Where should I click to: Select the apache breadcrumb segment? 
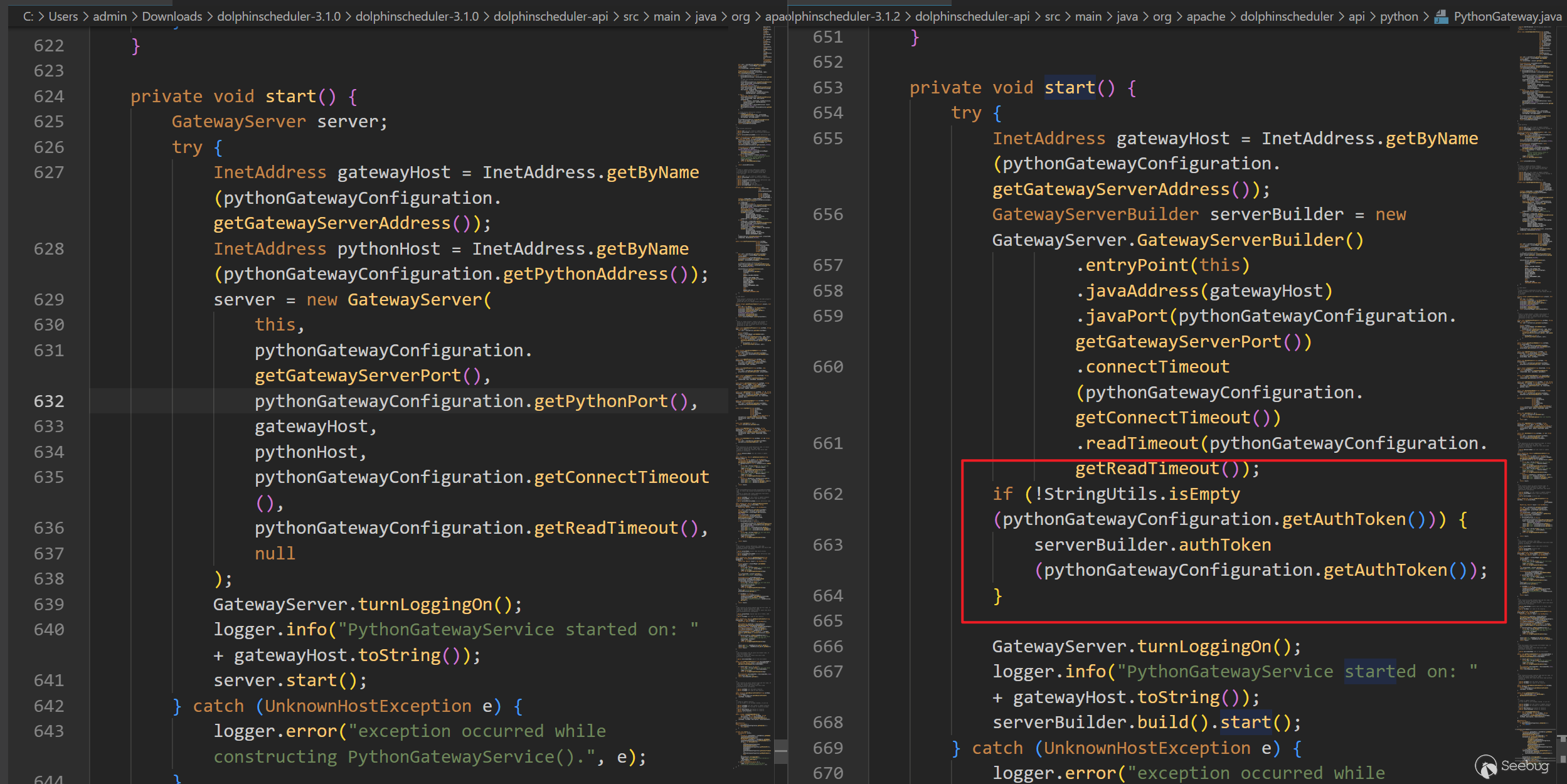point(1206,17)
